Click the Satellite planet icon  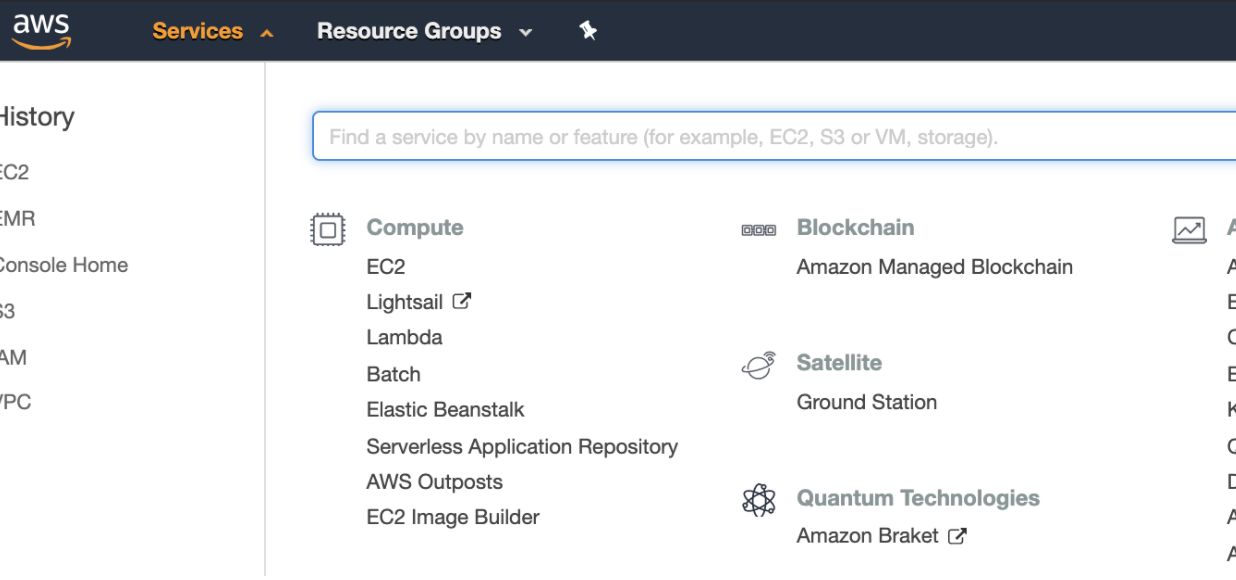point(758,365)
